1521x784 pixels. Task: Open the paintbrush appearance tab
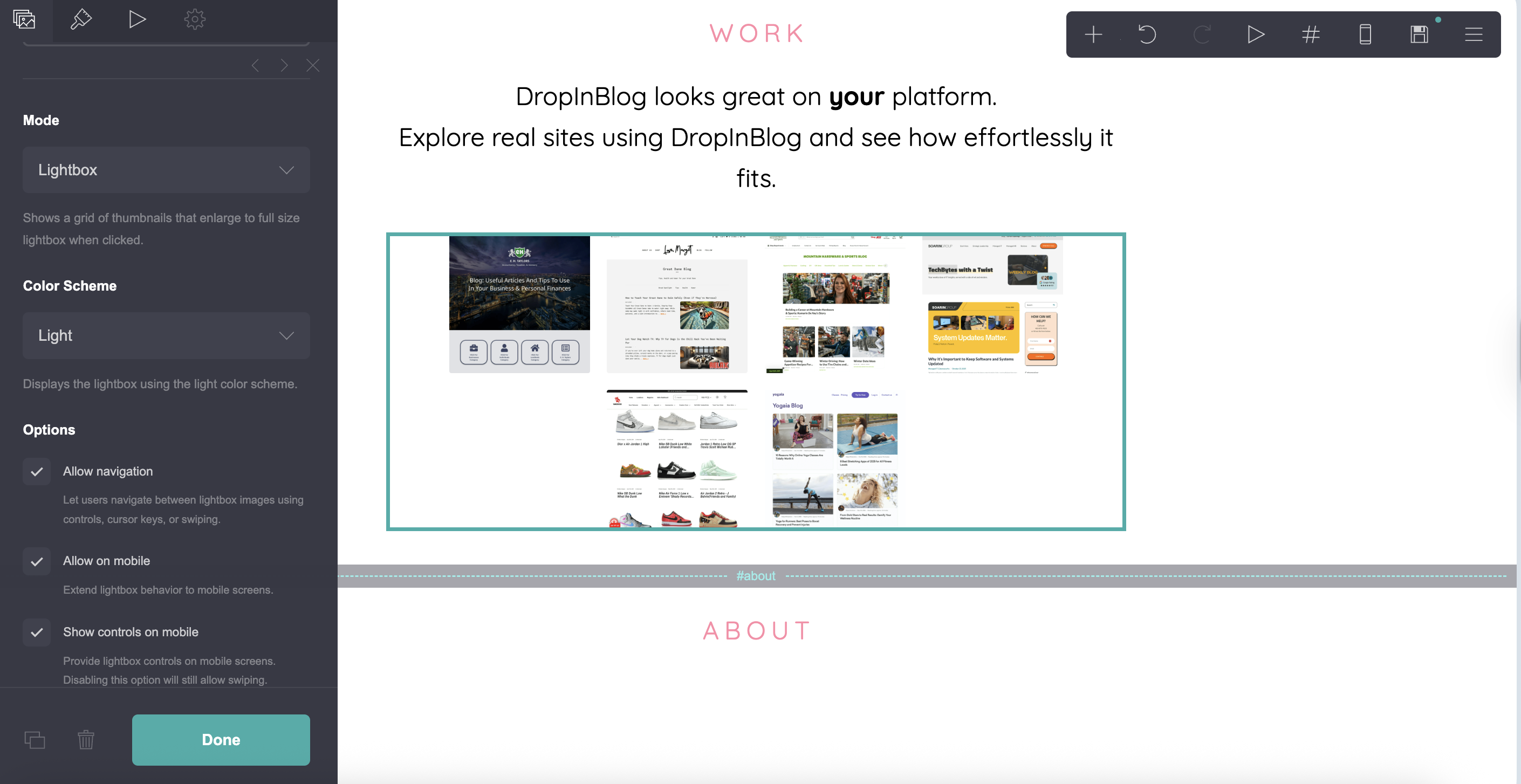(81, 19)
